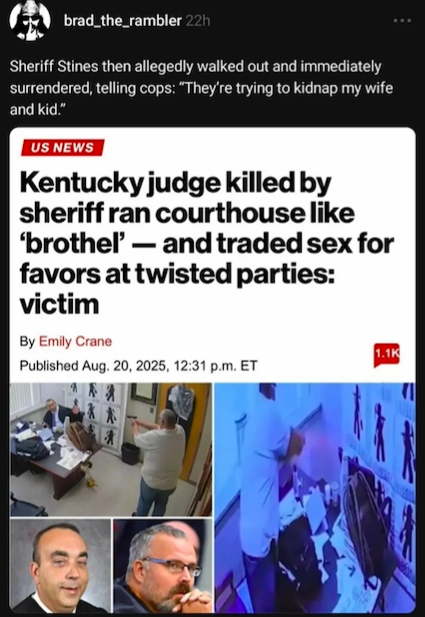Open author Emily Crane's page

(x=75, y=341)
